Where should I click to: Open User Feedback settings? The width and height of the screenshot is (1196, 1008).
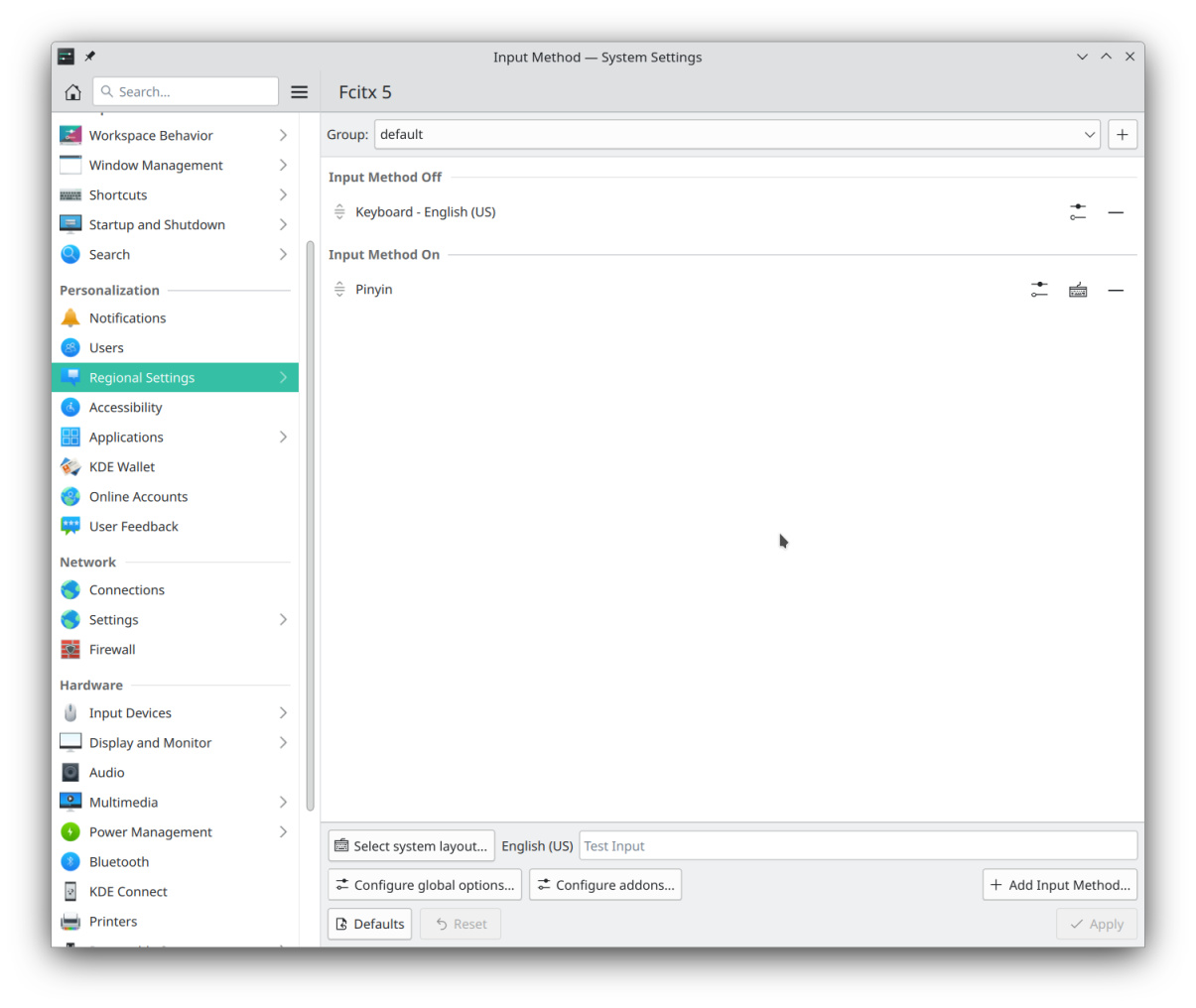(175, 527)
